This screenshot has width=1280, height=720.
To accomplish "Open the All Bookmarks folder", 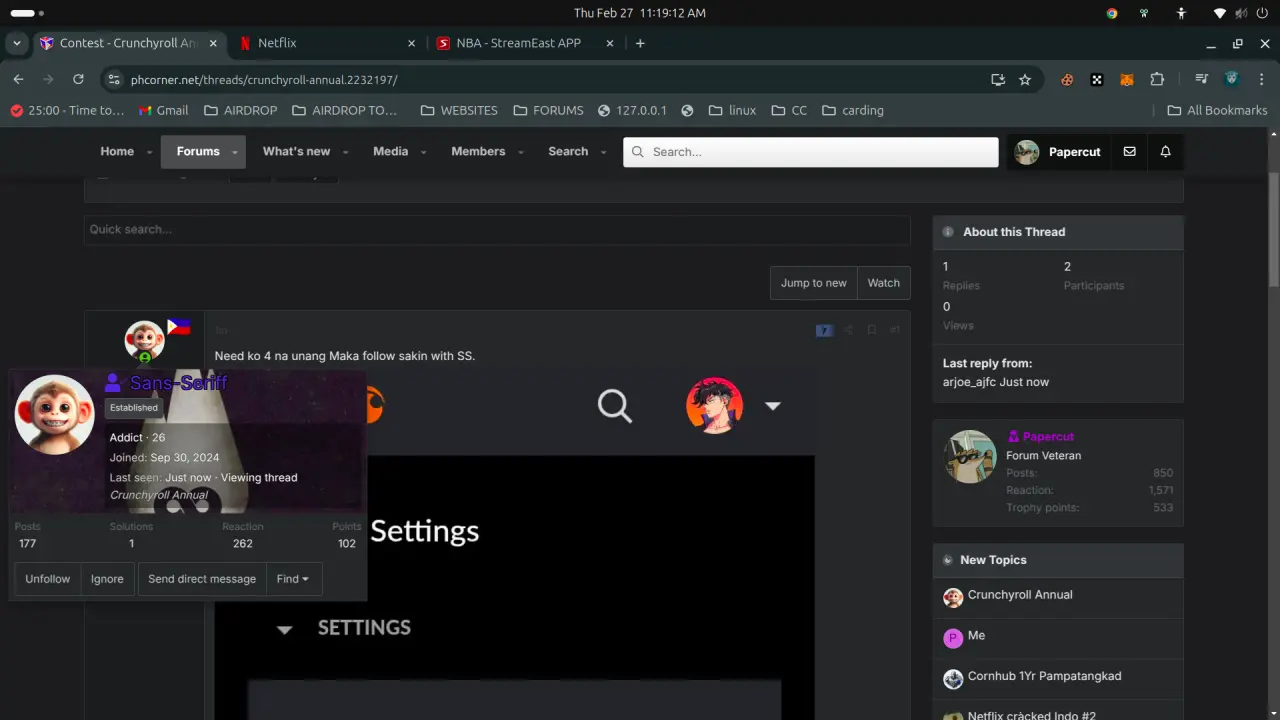I will pyautogui.click(x=1217, y=110).
